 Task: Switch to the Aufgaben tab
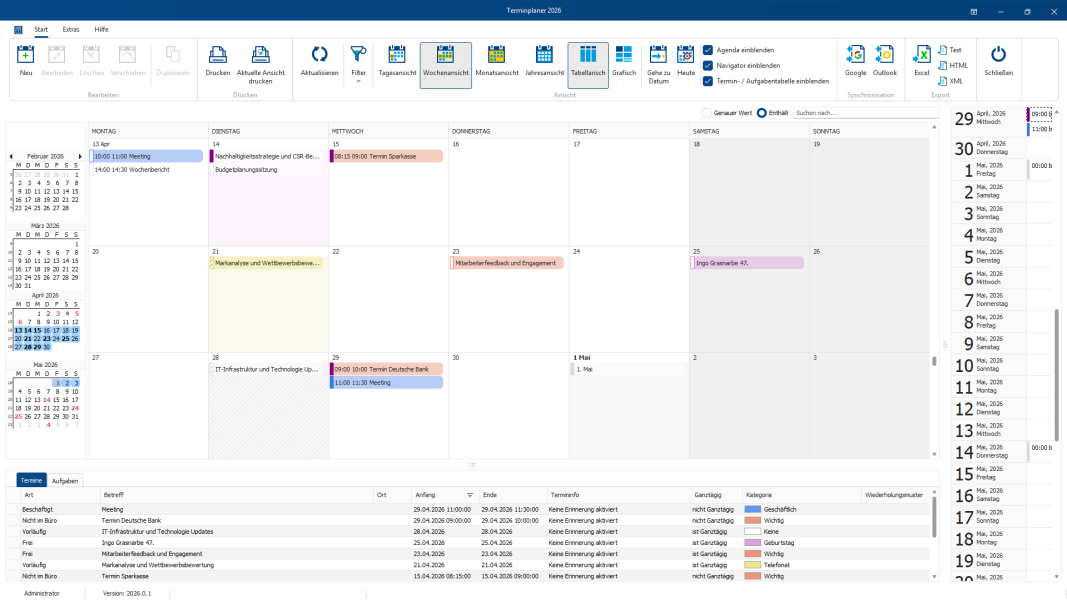65,481
